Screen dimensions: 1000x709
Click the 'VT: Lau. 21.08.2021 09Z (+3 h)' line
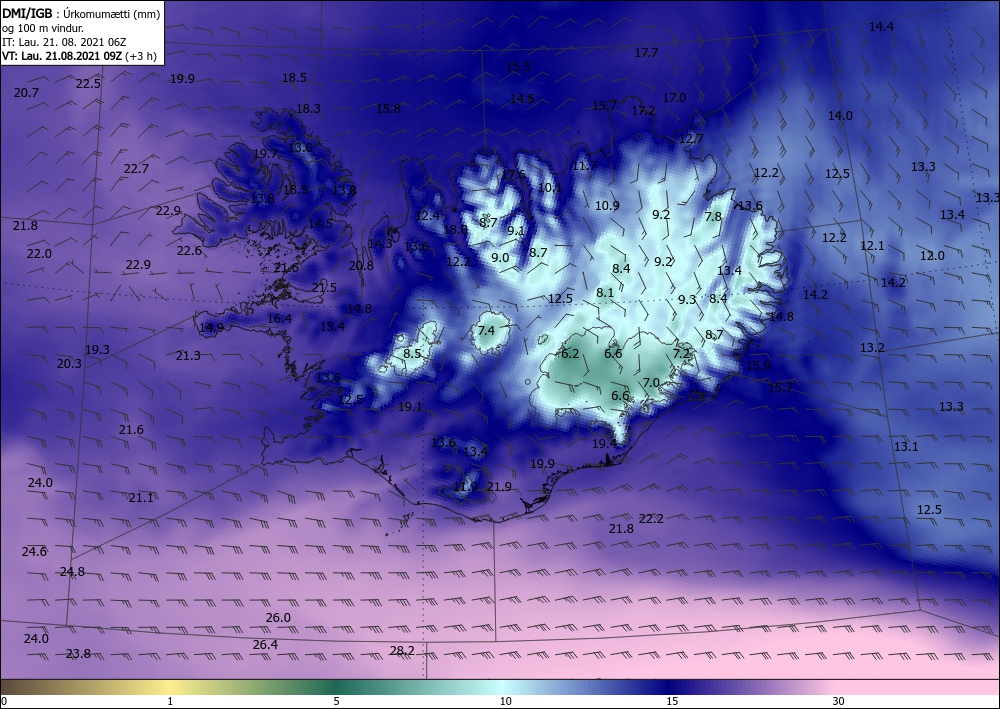[79, 55]
